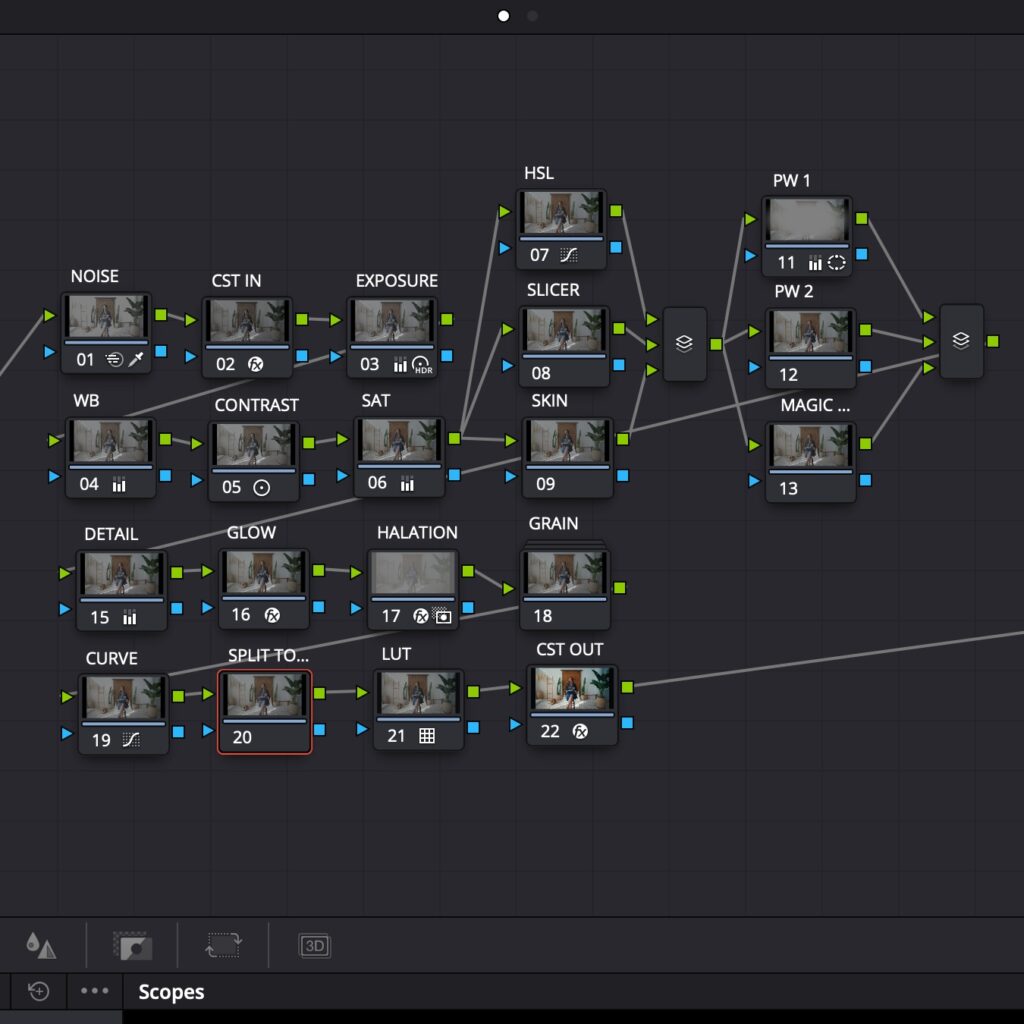This screenshot has height=1024, width=1024.
Task: Select the CST OUT node 22 thumbnail
Action: pos(572,690)
